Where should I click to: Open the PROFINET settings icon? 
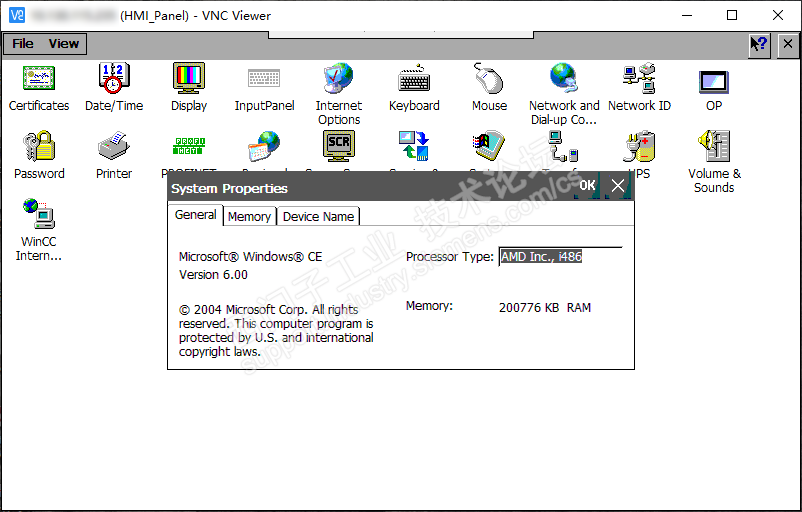[x=189, y=146]
